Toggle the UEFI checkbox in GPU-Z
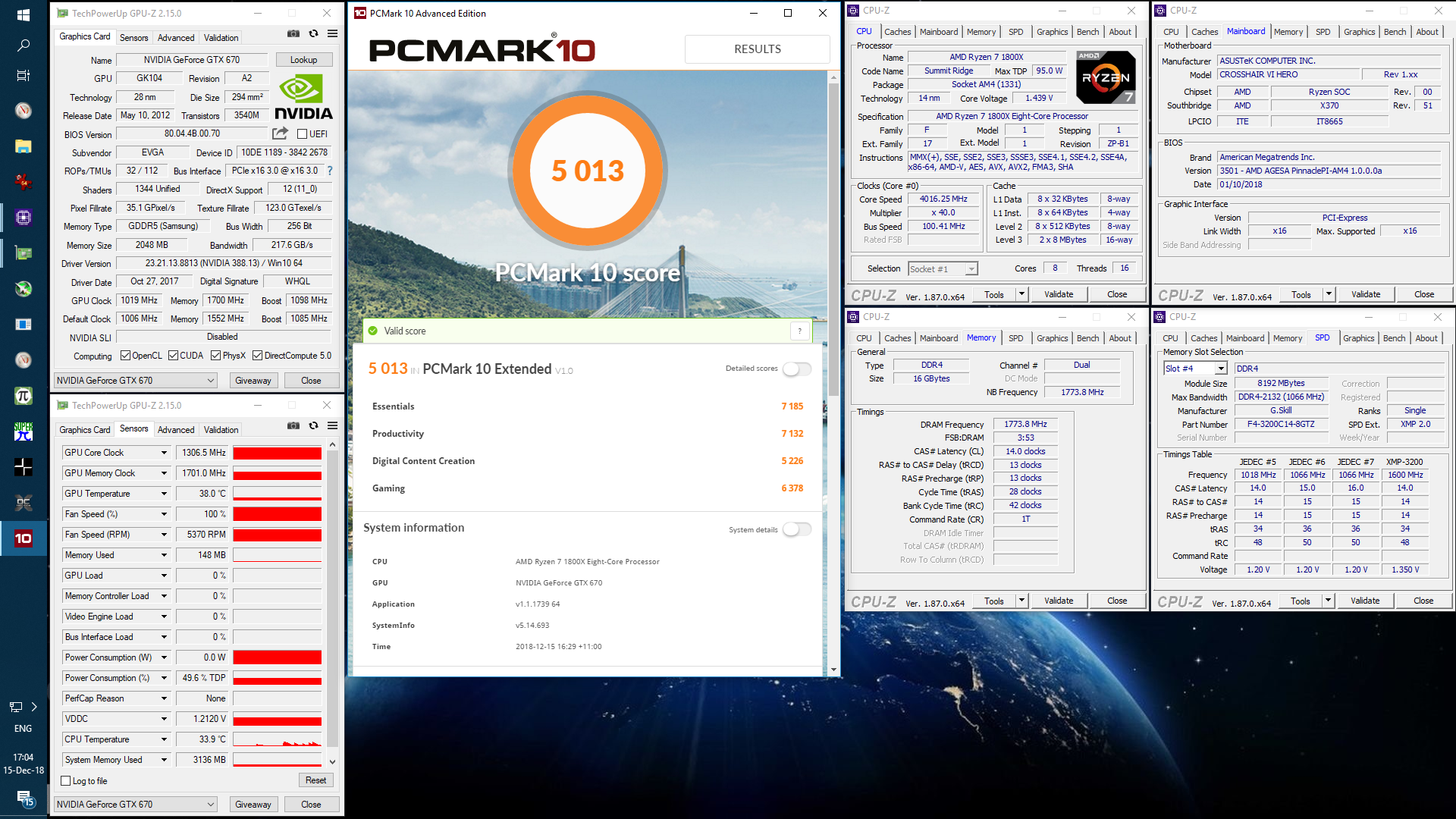 (x=302, y=134)
